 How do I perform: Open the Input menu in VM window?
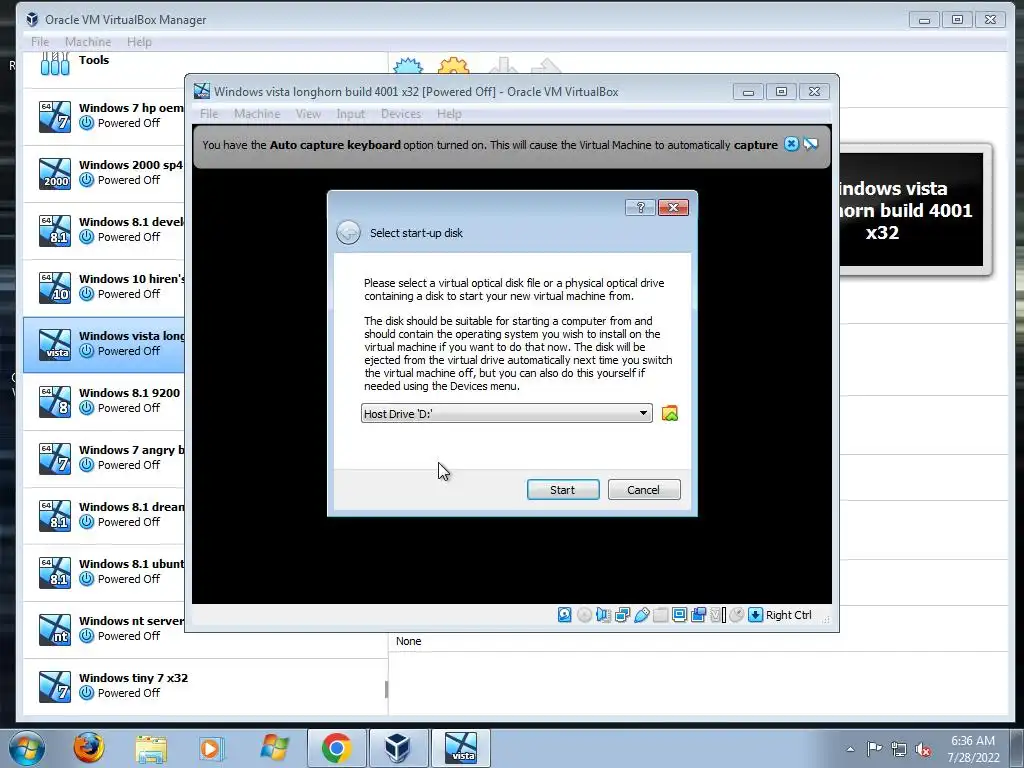coord(351,114)
